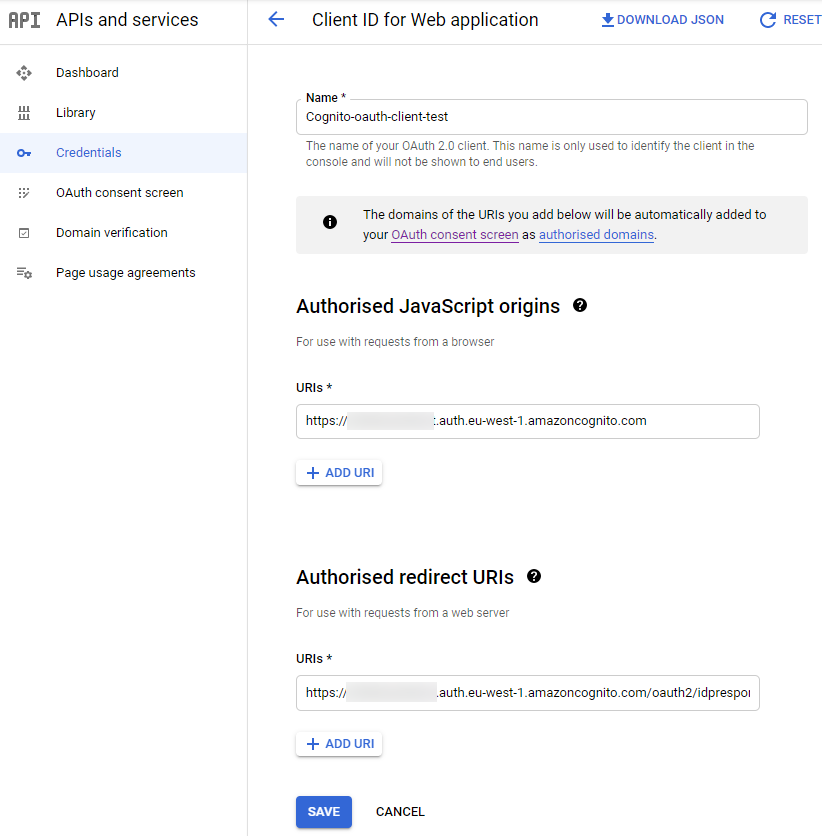Click the download arrow icon
Viewport: 822px width, 836px height.
tap(607, 20)
